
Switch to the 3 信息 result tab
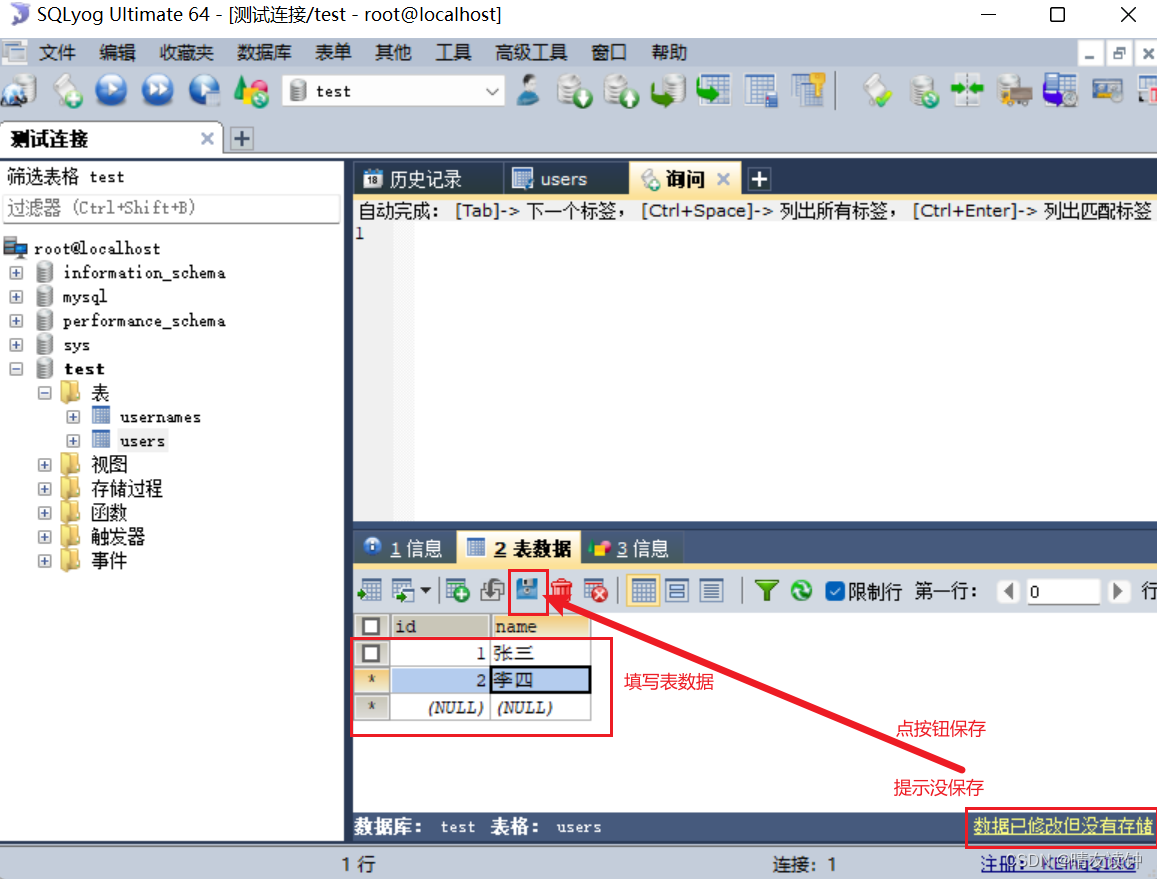(631, 548)
